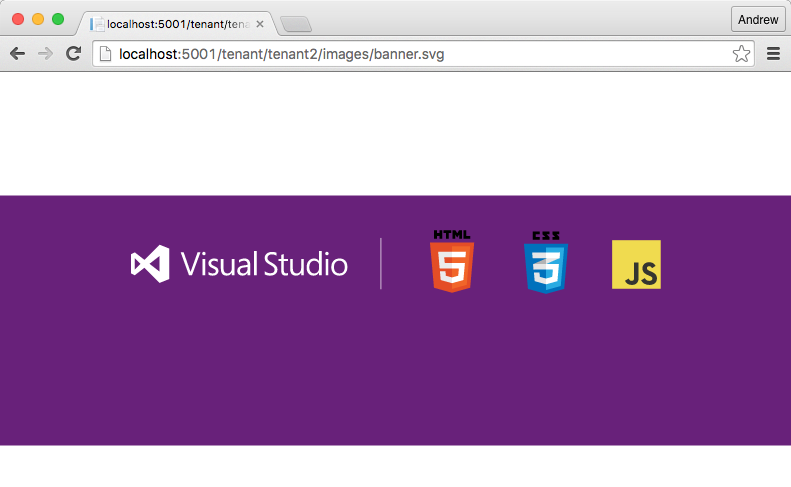Click the yellow JS logo
The image size is (791, 487).
tap(636, 264)
